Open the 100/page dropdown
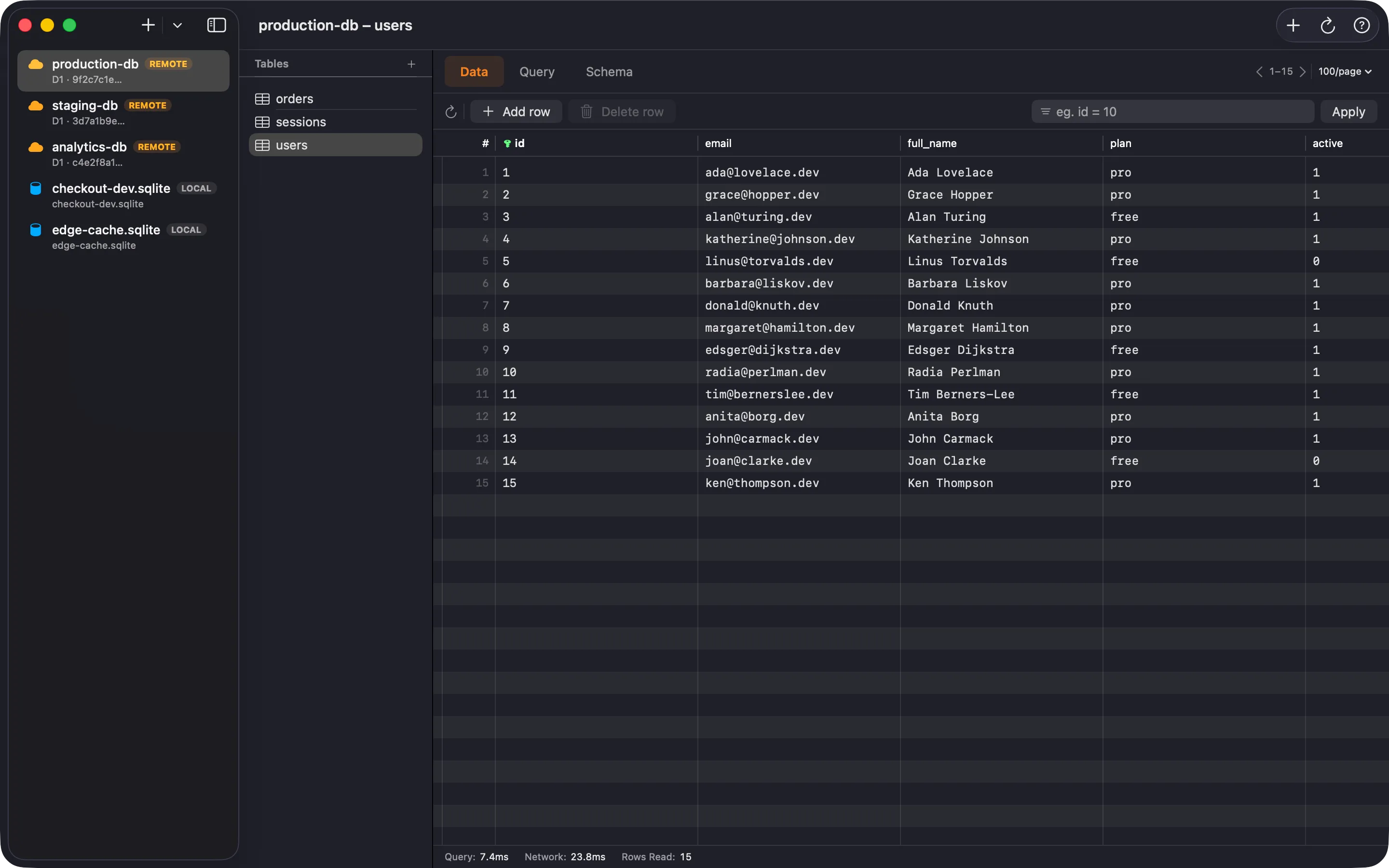The height and width of the screenshot is (868, 1389). pyautogui.click(x=1345, y=72)
